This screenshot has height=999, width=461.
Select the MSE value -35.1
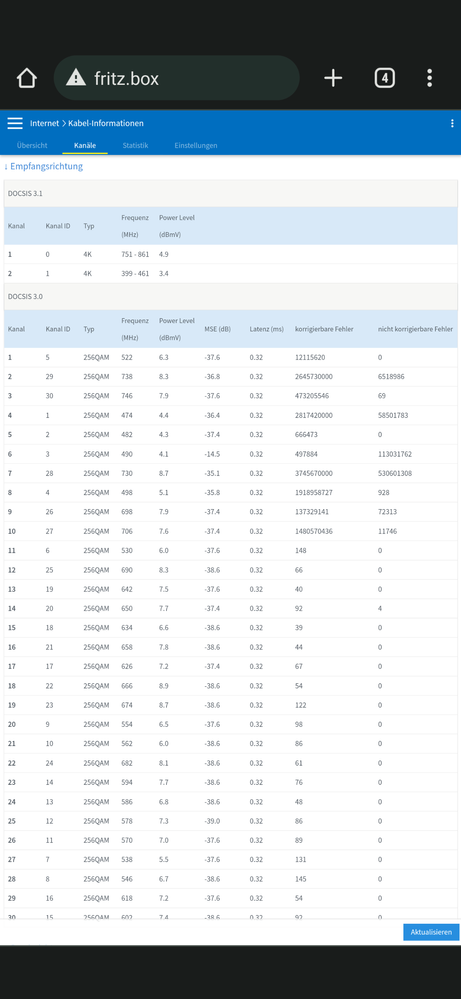213,473
